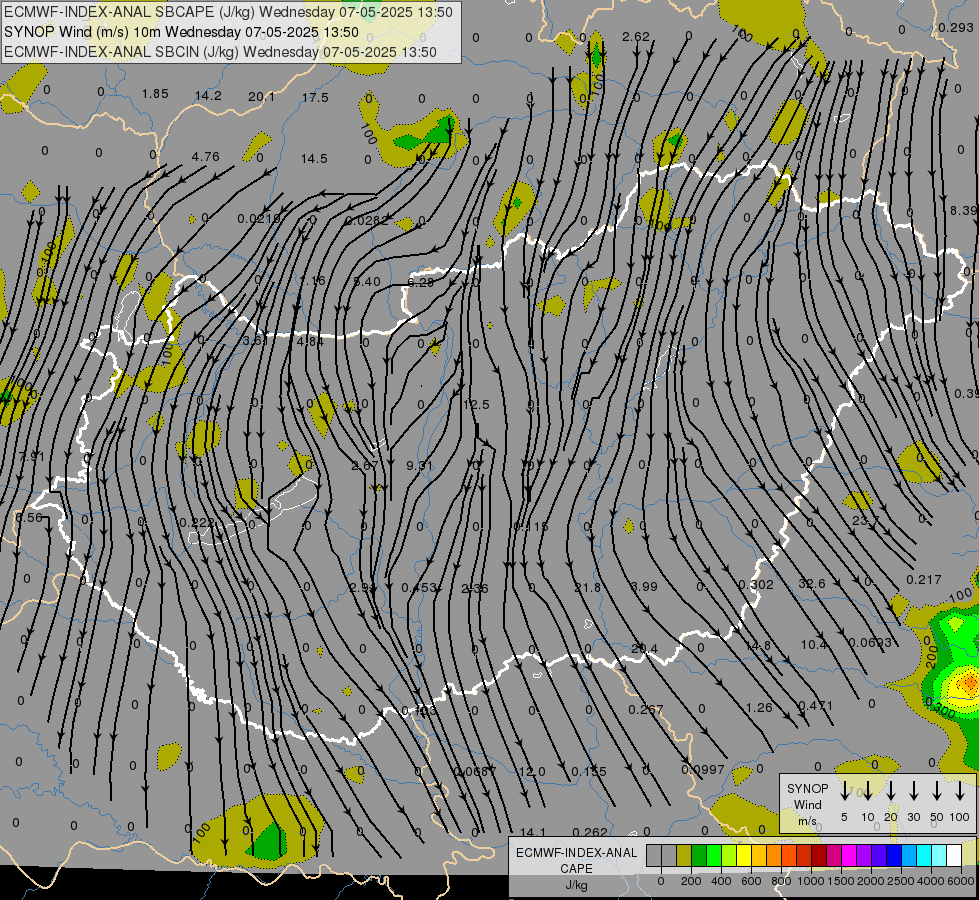This screenshot has width=979, height=900.
Task: Click the 4.84 map value
Action: (310, 342)
